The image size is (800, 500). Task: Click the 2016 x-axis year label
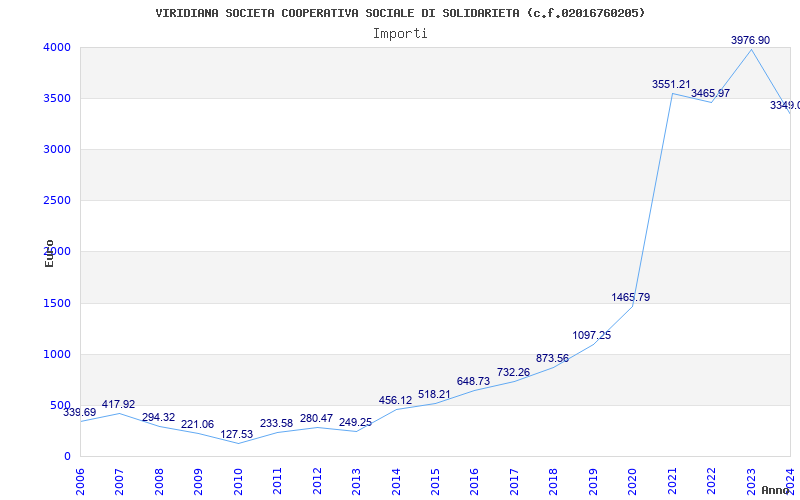pyautogui.click(x=474, y=481)
